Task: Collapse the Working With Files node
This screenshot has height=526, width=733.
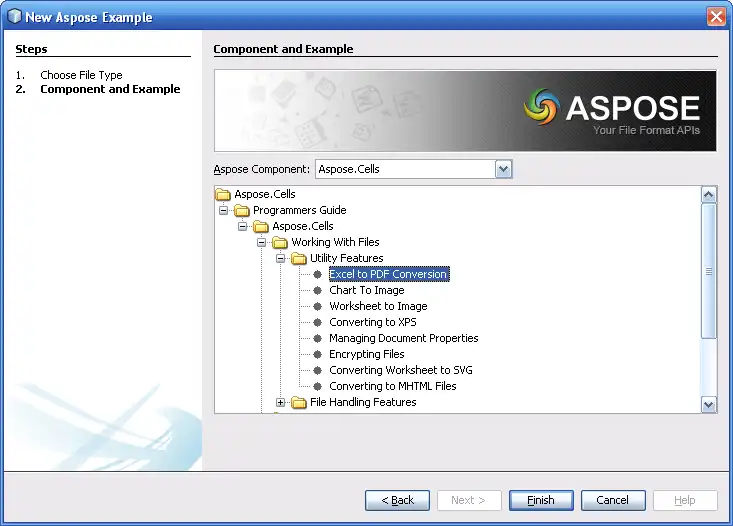Action: pos(261,242)
